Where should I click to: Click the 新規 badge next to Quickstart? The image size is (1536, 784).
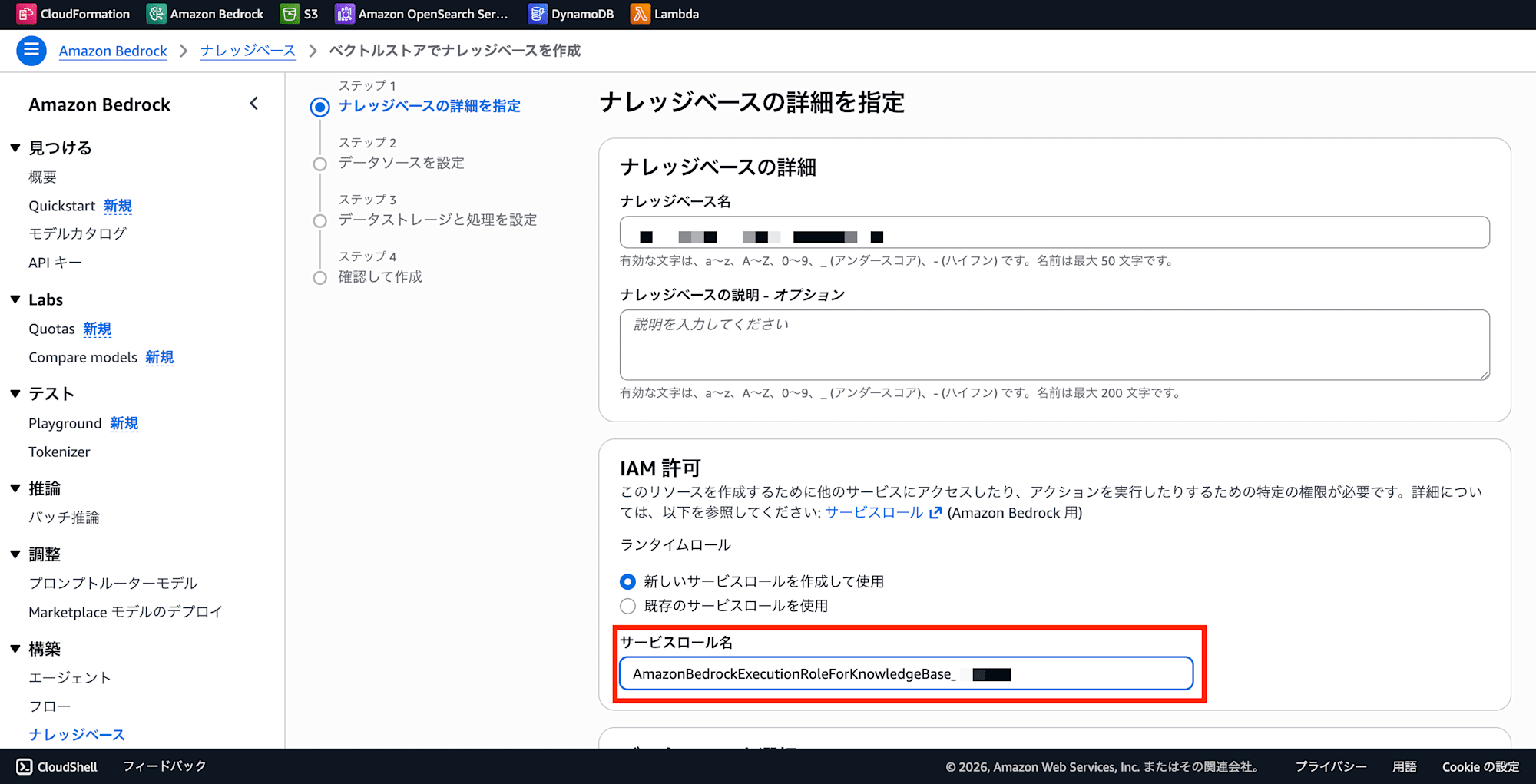pos(118,206)
